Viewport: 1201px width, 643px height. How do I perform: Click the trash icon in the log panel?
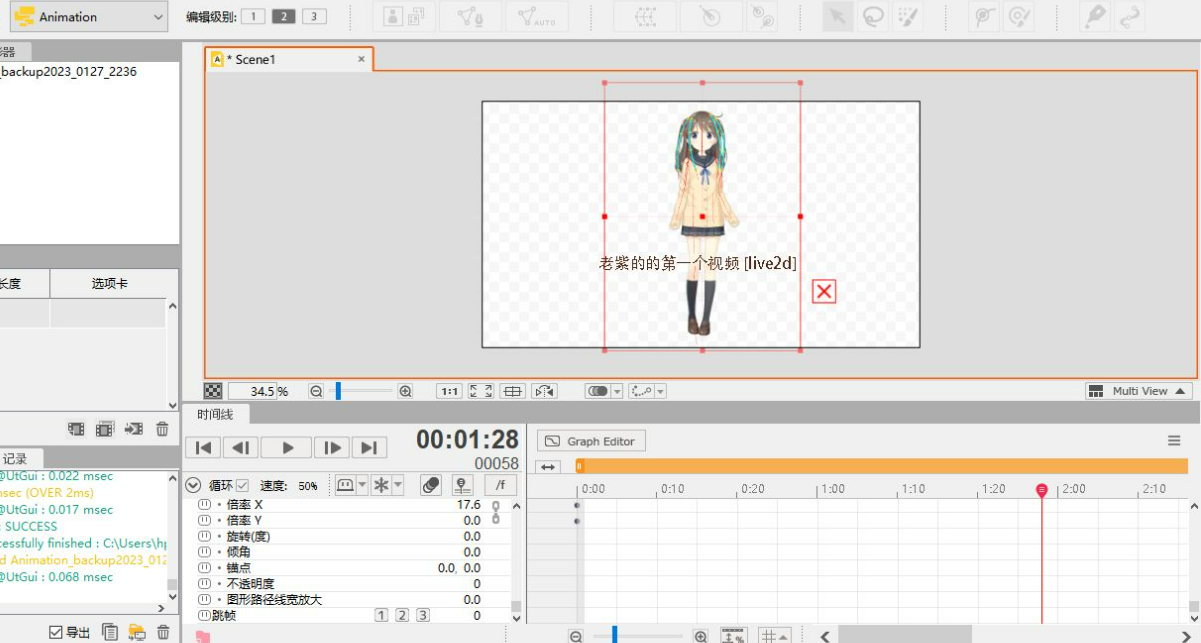click(x=163, y=632)
